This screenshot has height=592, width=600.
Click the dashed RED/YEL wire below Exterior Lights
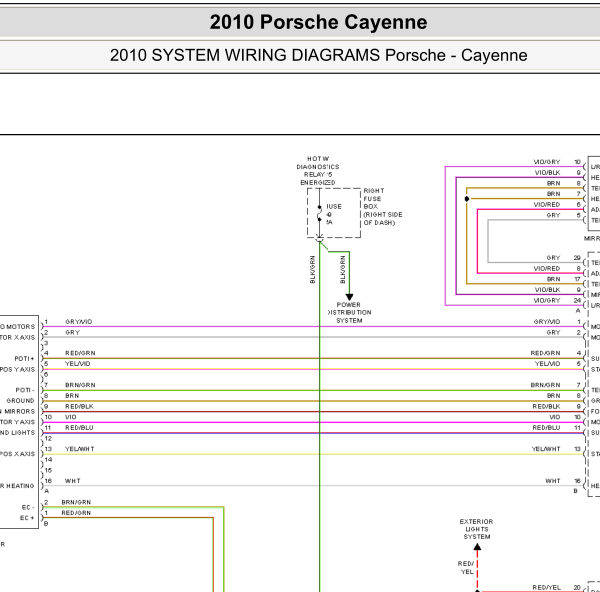[477, 570]
